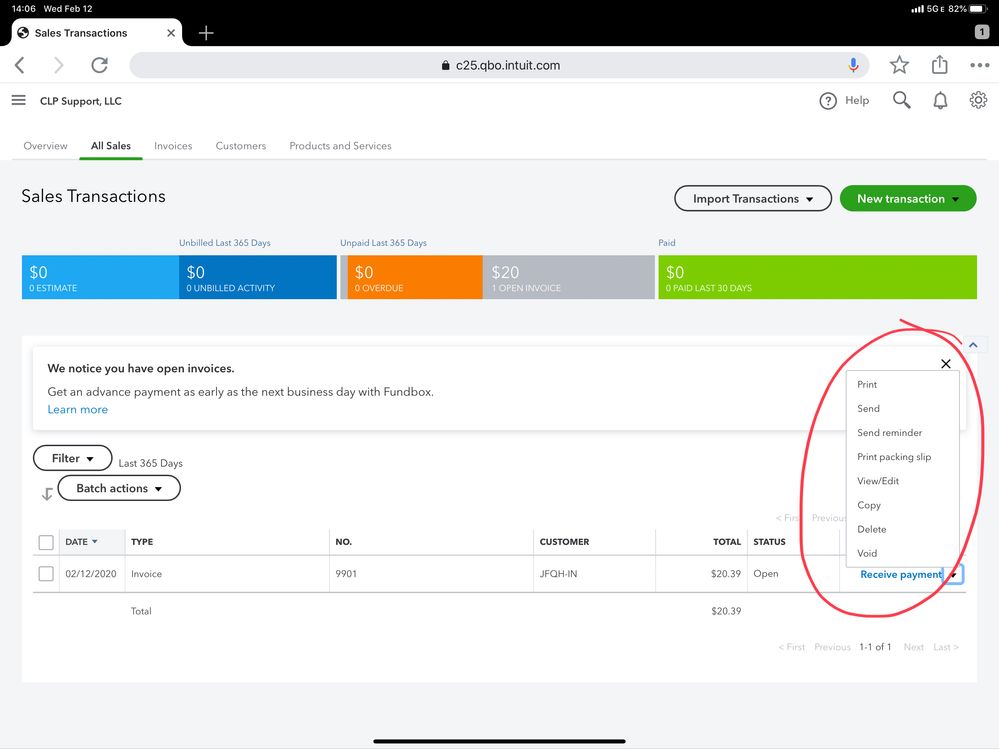The image size is (999, 749).
Task: Open the New transaction dropdown
Action: click(908, 199)
